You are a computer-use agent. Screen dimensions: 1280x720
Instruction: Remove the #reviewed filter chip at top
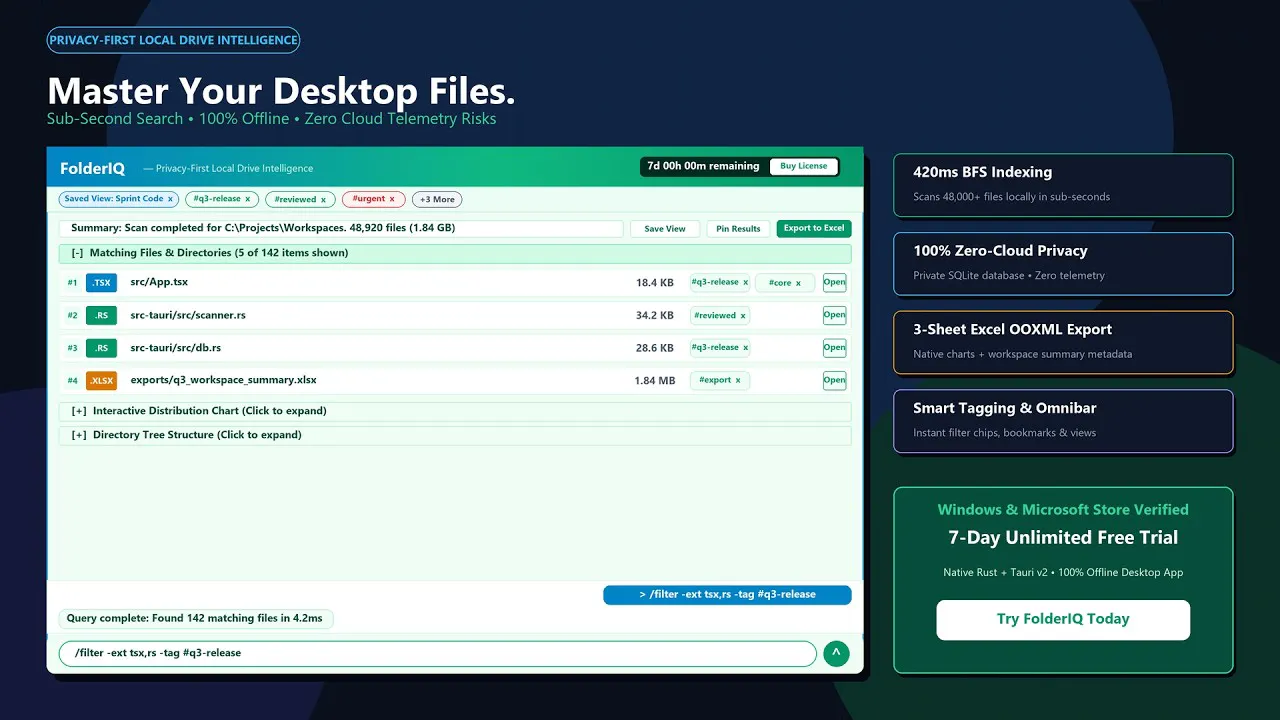(x=323, y=200)
